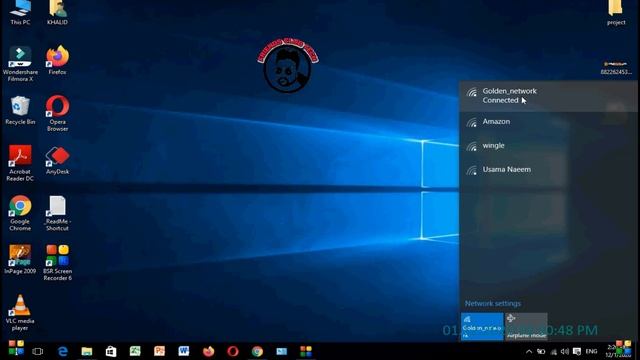Viewport: 640px width, 360px height.
Task: Select the VLC media player desktop shortcut
Action: [20, 312]
